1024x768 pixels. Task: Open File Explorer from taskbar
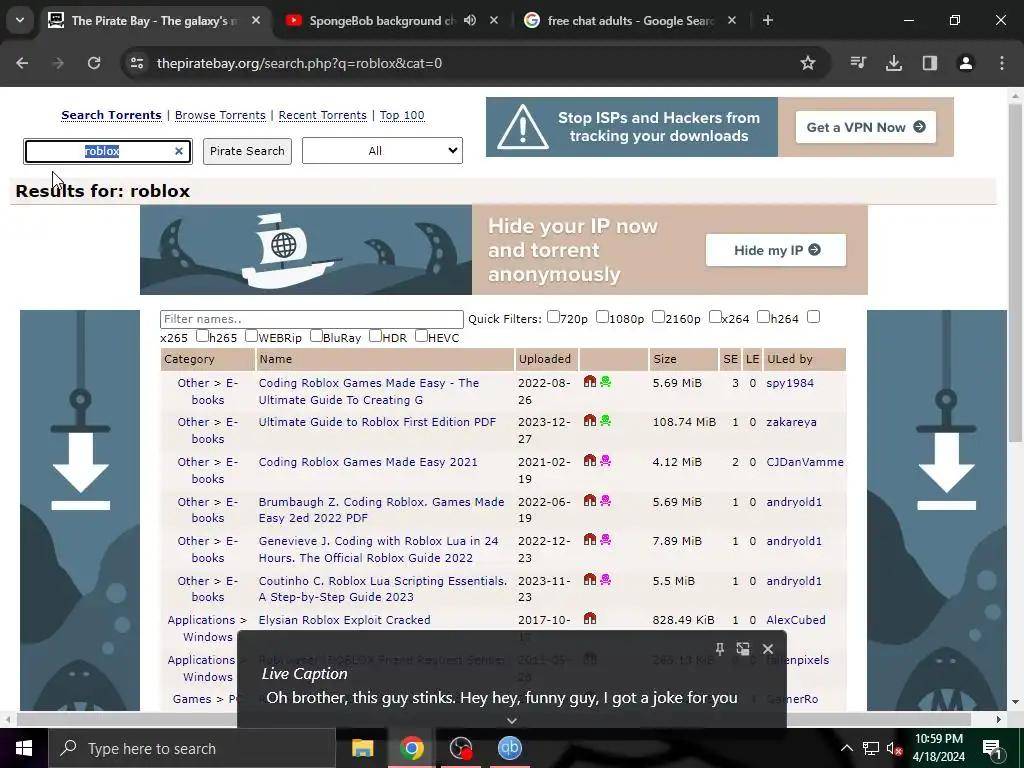coord(362,748)
